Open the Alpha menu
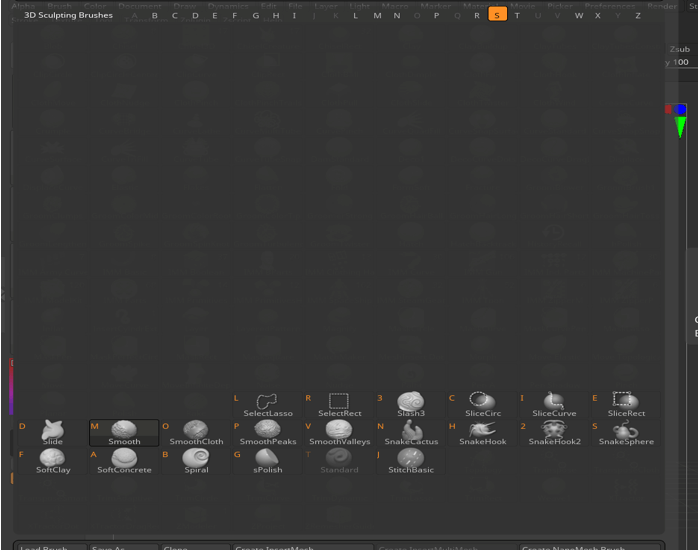Screen dimensions: 698x550 [x=23, y=6]
